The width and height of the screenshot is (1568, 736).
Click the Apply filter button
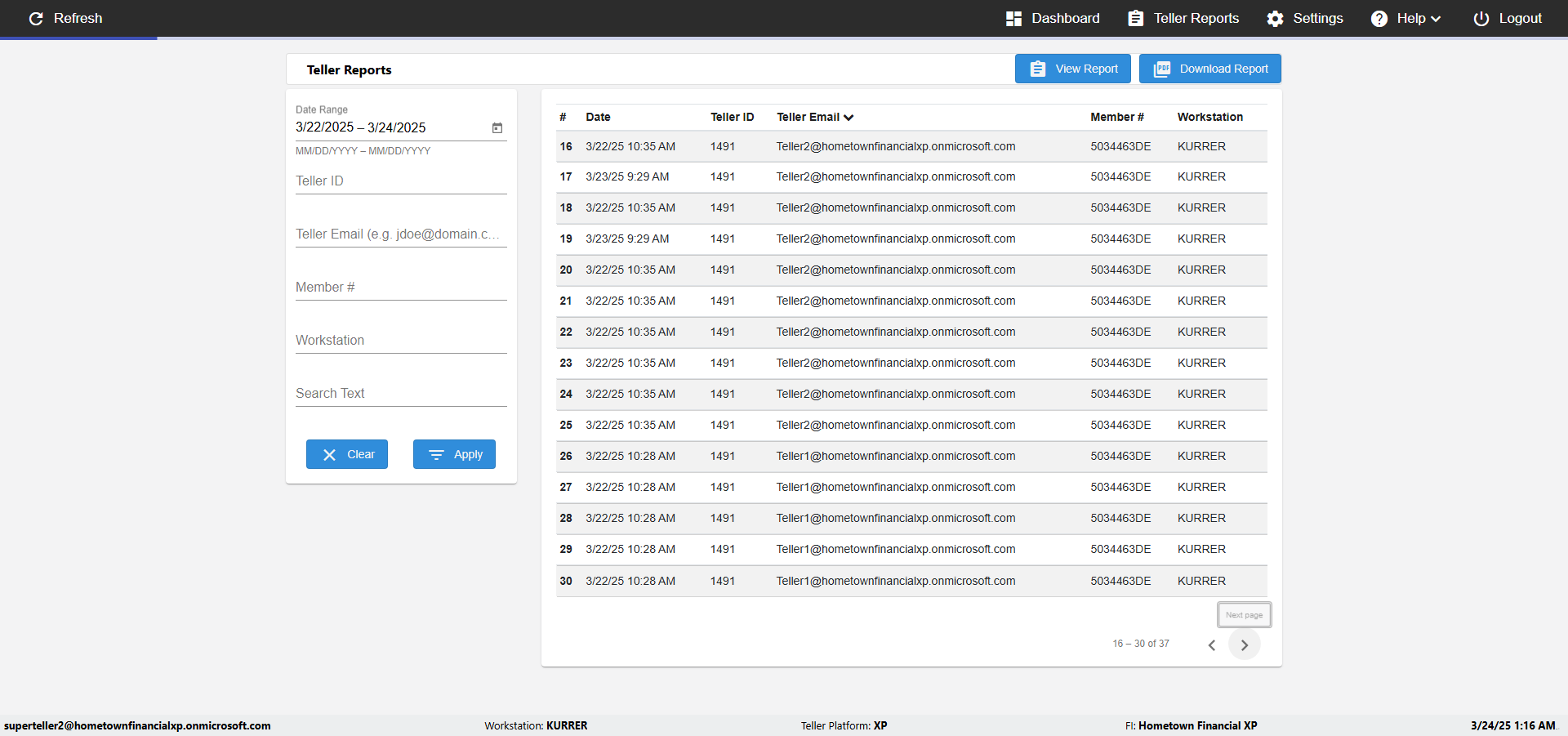point(454,454)
